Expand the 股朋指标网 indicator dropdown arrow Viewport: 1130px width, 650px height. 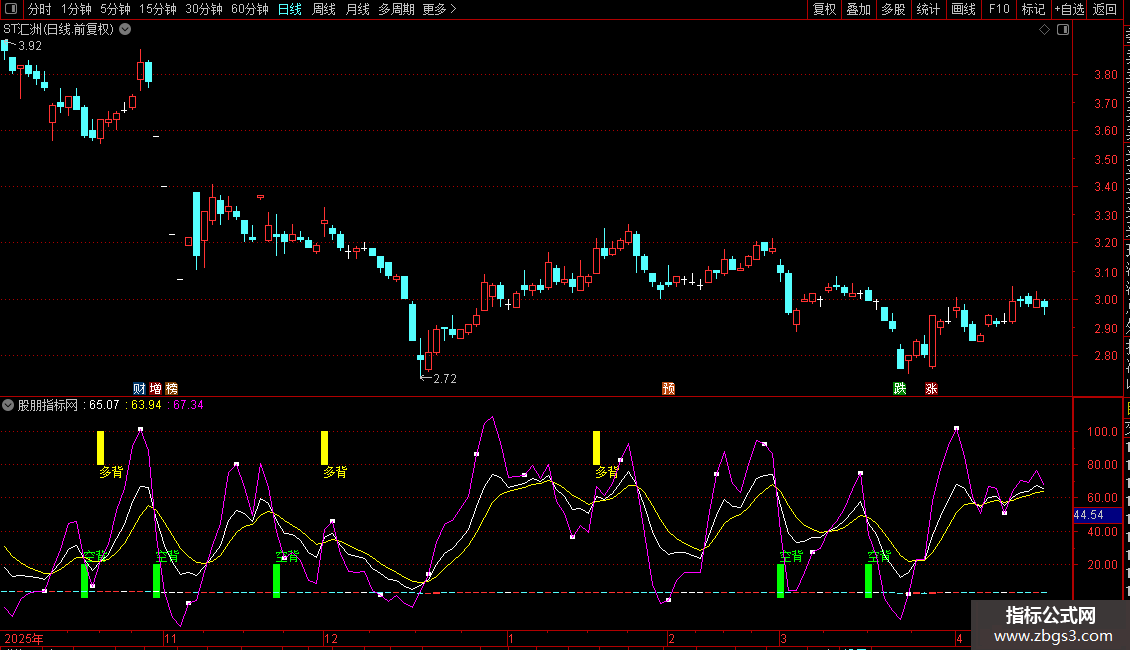(x=9, y=405)
